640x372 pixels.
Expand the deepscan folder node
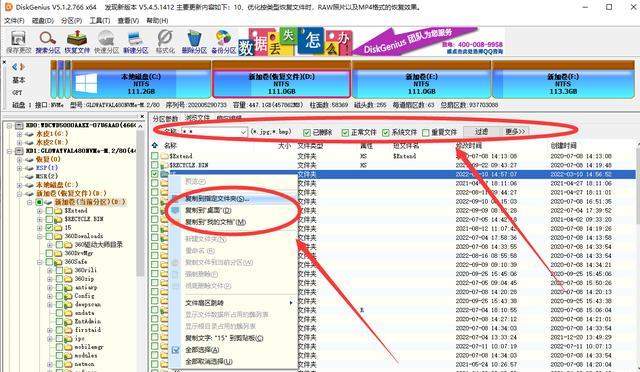click(x=50, y=304)
